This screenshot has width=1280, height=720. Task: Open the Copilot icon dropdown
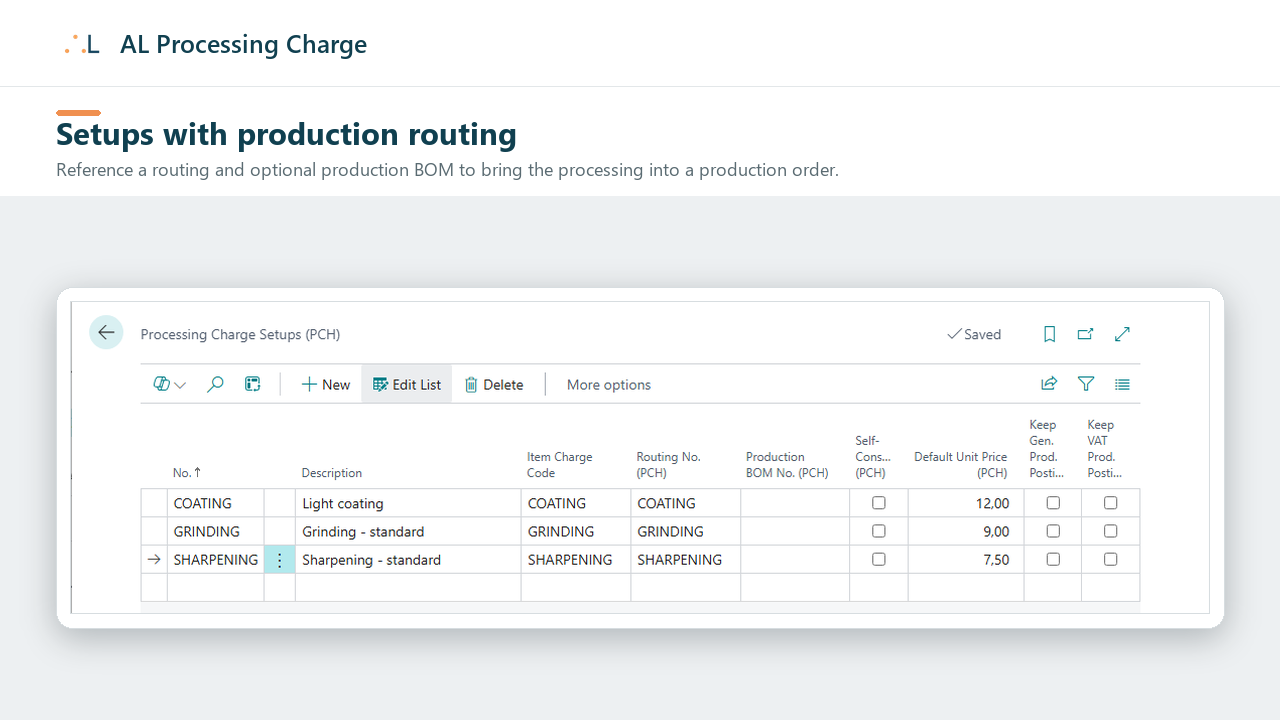point(170,384)
